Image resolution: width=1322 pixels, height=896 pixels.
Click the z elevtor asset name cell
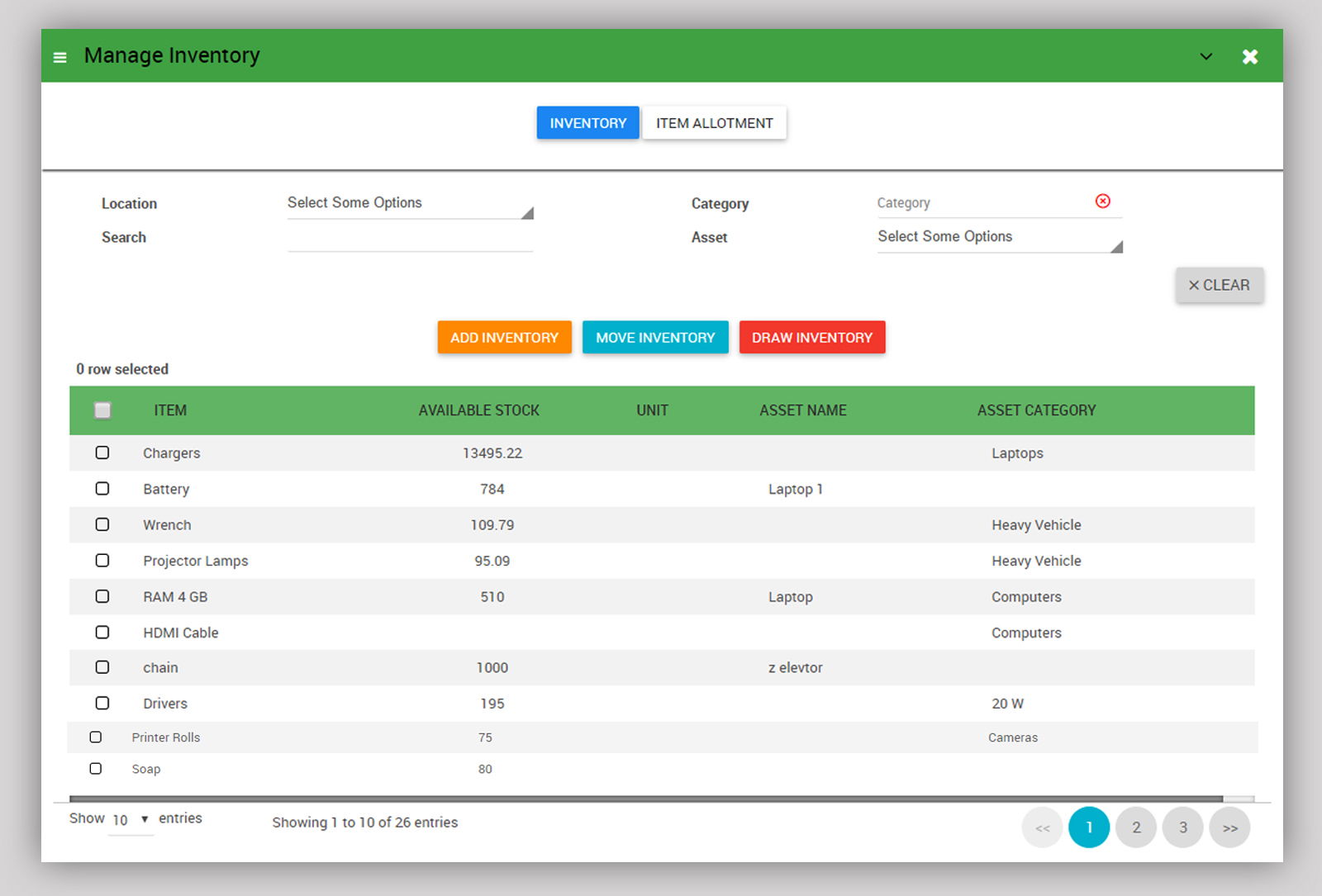pos(795,667)
